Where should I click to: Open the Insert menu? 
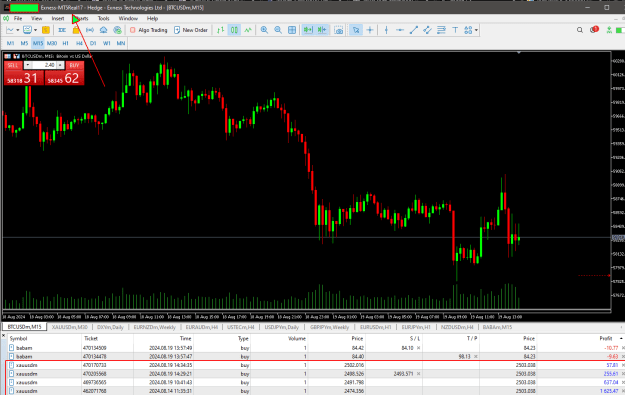[58, 18]
